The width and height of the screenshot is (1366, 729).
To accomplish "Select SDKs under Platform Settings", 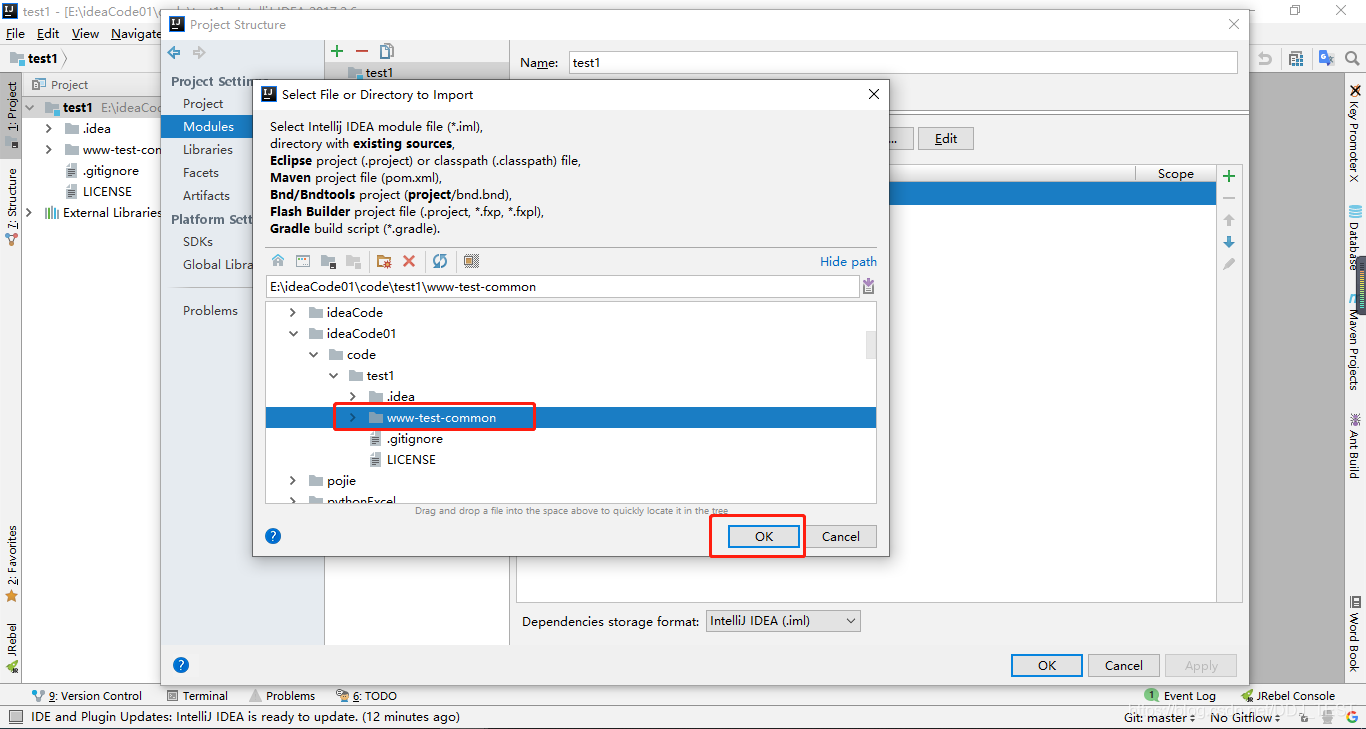I will click(x=198, y=242).
